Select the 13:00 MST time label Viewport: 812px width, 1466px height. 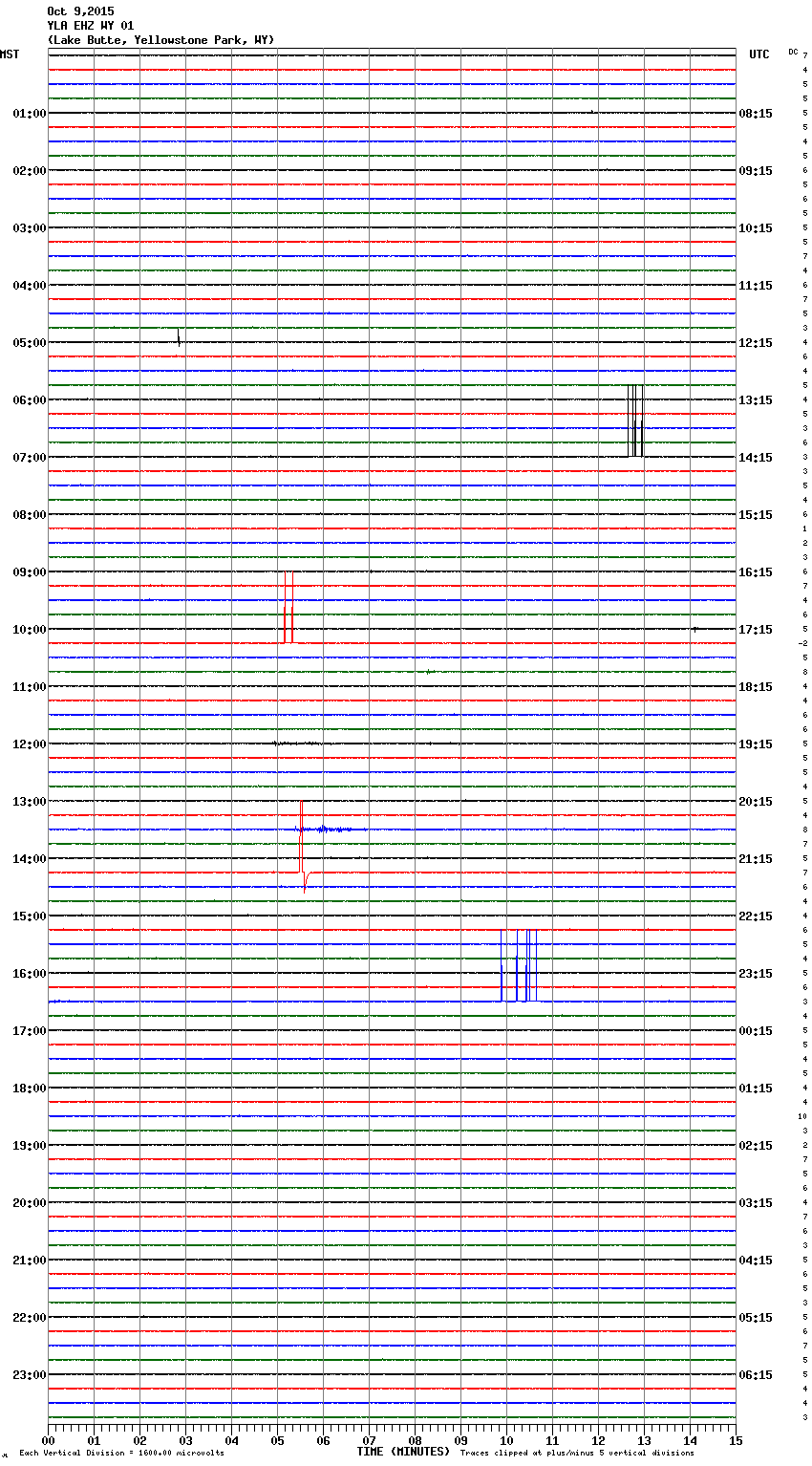tap(30, 802)
